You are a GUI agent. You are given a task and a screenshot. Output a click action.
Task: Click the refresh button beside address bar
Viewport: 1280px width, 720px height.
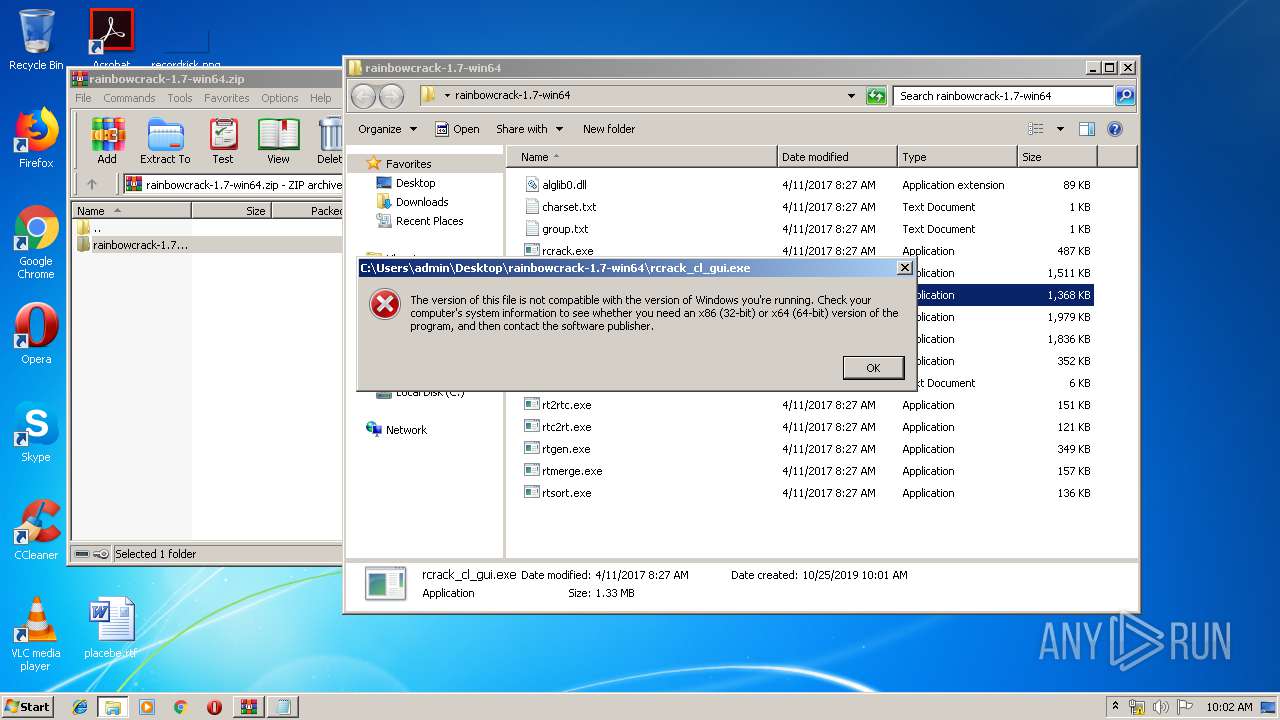877,96
